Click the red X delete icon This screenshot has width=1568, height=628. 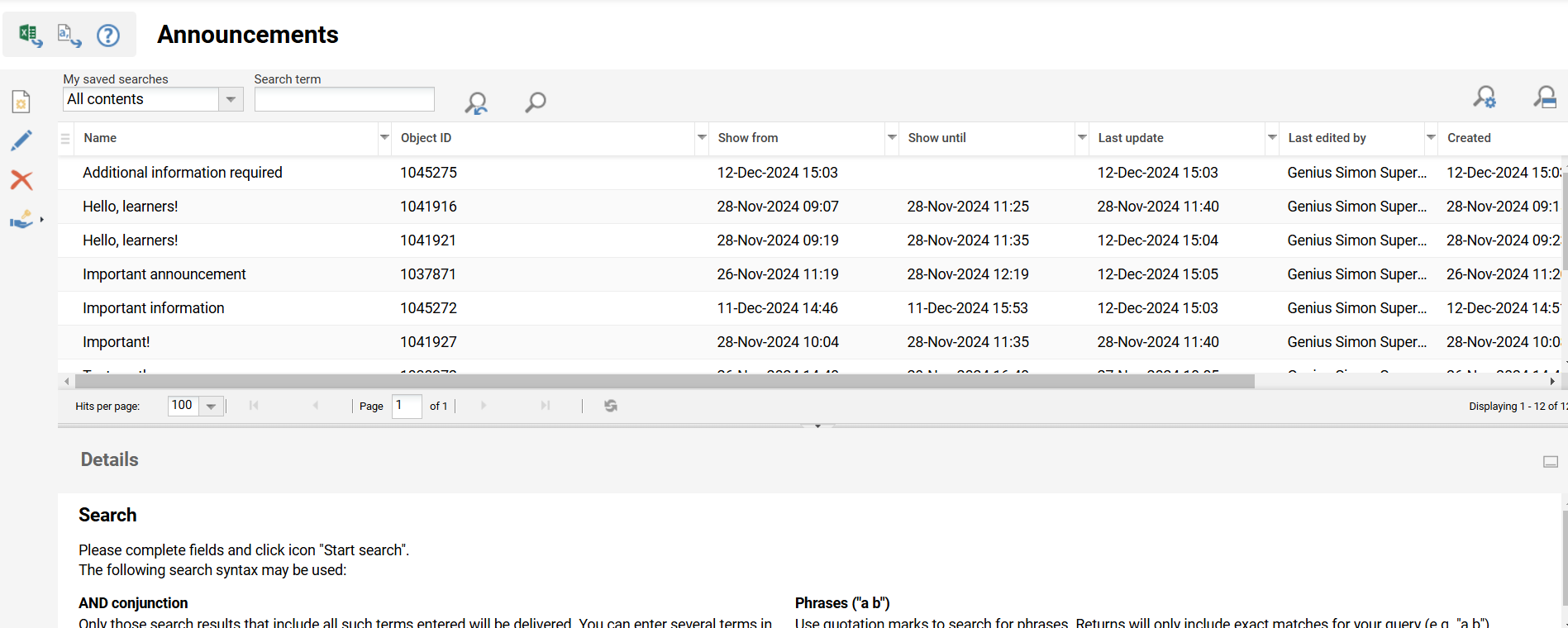pyautogui.click(x=21, y=180)
